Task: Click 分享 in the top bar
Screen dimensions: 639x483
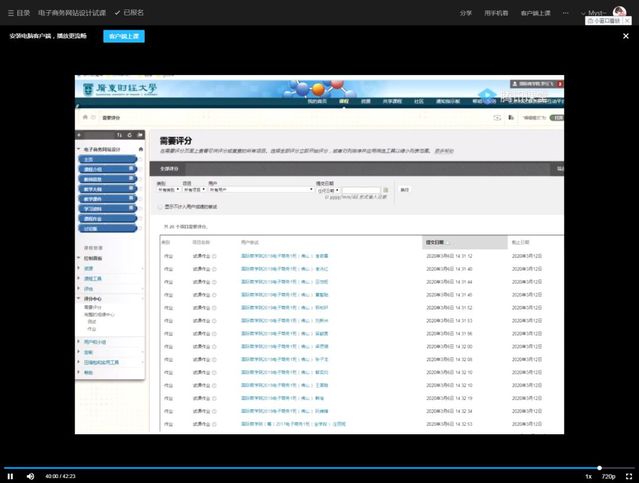Action: 466,12
